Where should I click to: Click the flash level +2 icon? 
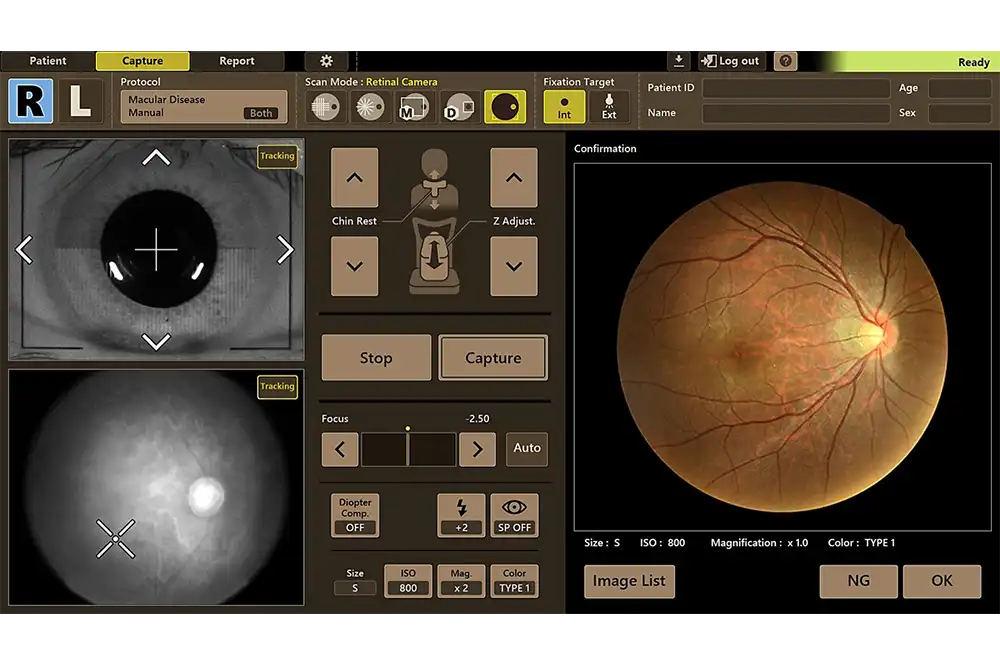[461, 516]
